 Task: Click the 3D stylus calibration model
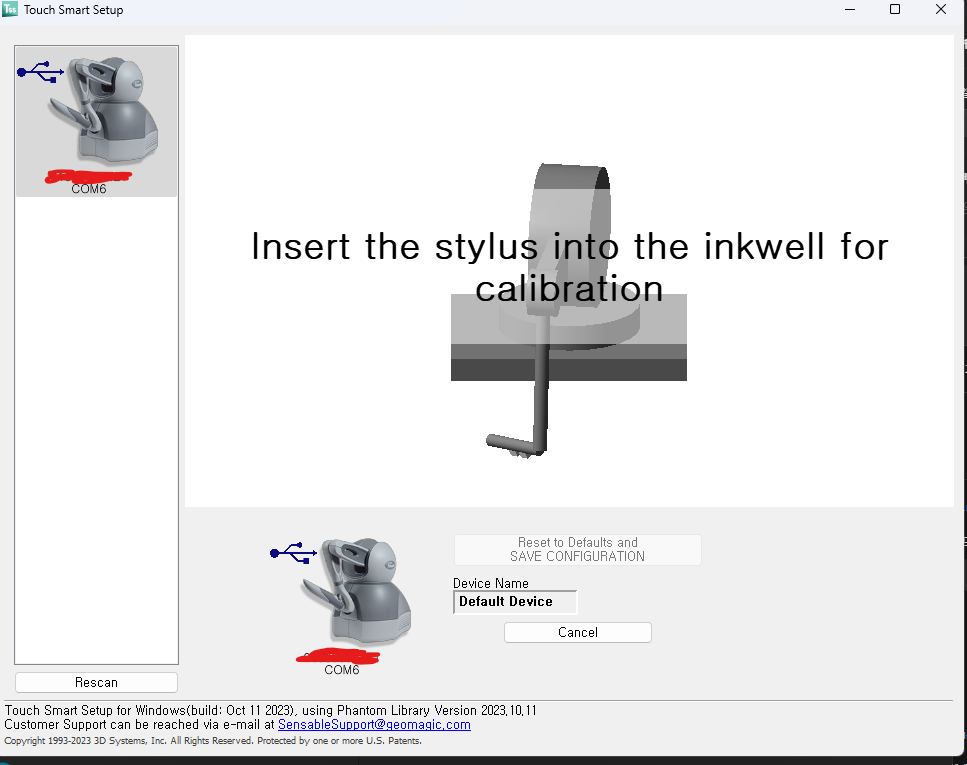point(569,310)
